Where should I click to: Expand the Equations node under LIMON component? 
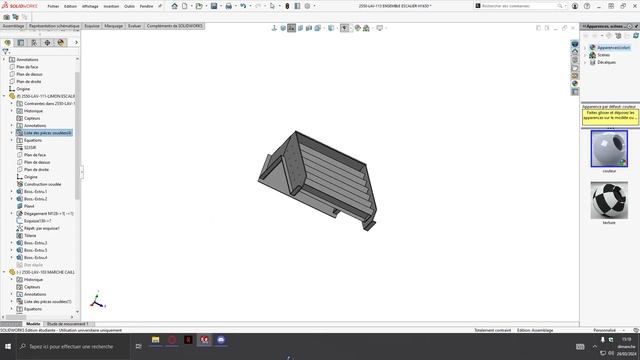coord(11,140)
